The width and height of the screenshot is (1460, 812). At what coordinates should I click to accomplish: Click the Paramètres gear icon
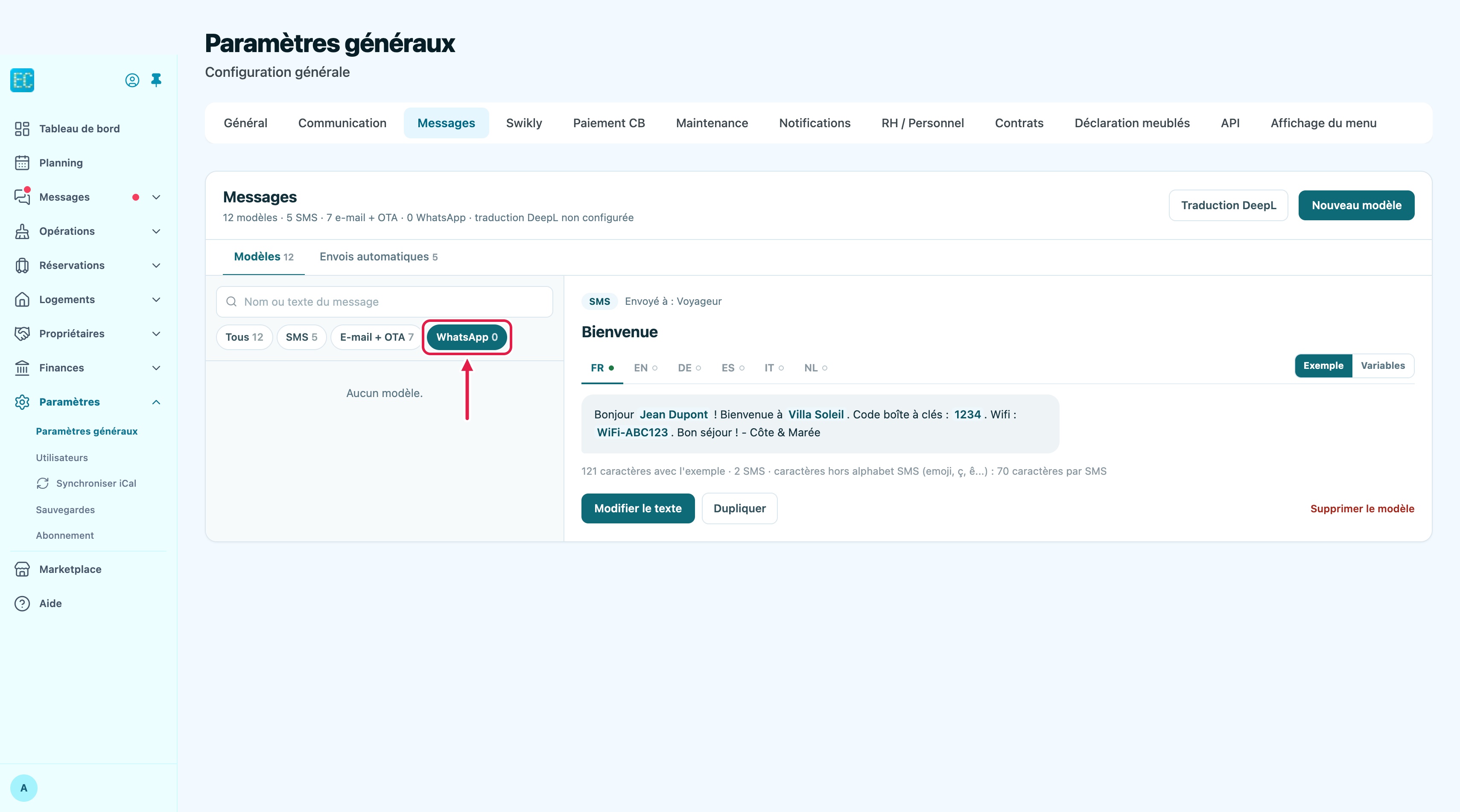[x=22, y=402]
